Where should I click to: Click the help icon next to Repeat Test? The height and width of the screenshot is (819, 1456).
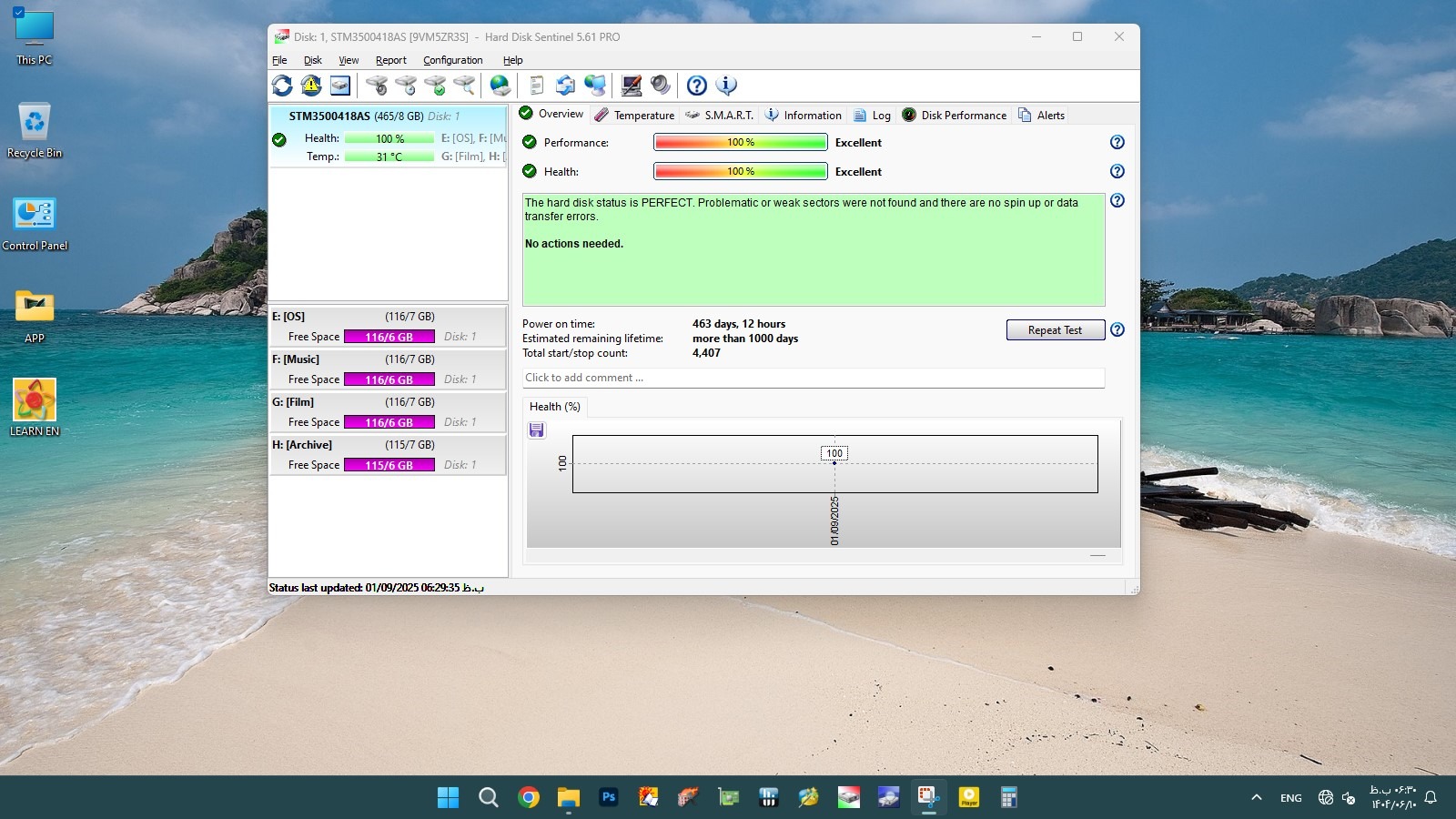pos(1117,329)
